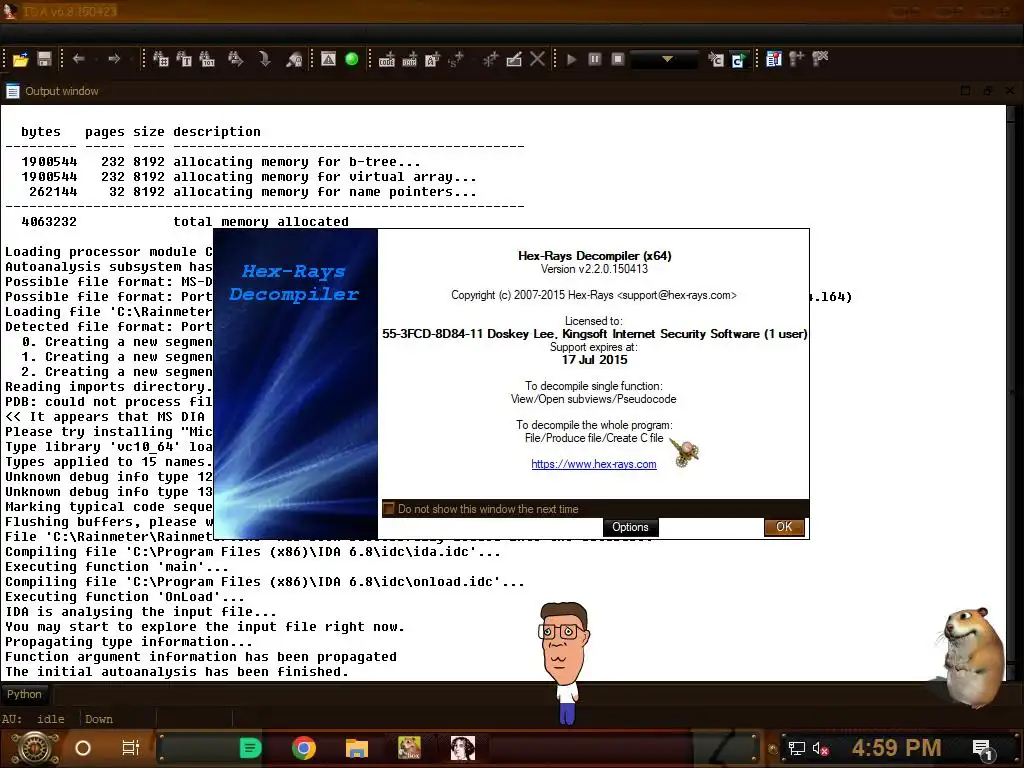Open Task View from taskbar
The width and height of the screenshot is (1024, 768).
[131, 748]
